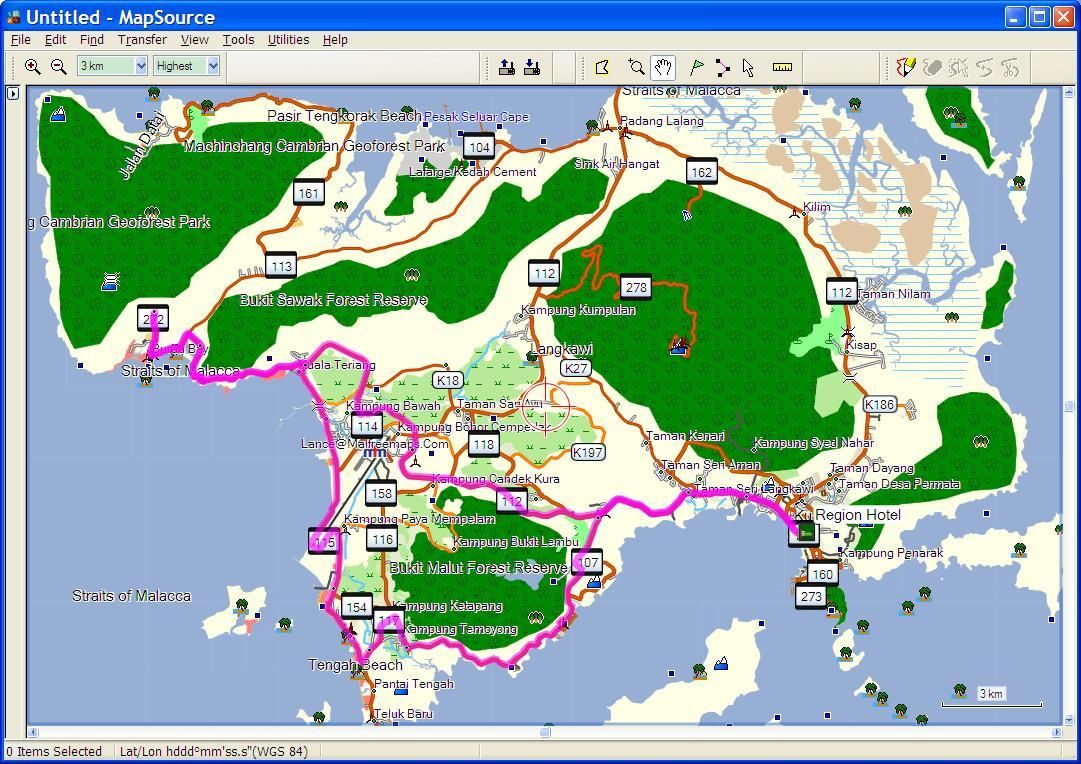
Task: Click road shield 161 on map
Action: 308,194
